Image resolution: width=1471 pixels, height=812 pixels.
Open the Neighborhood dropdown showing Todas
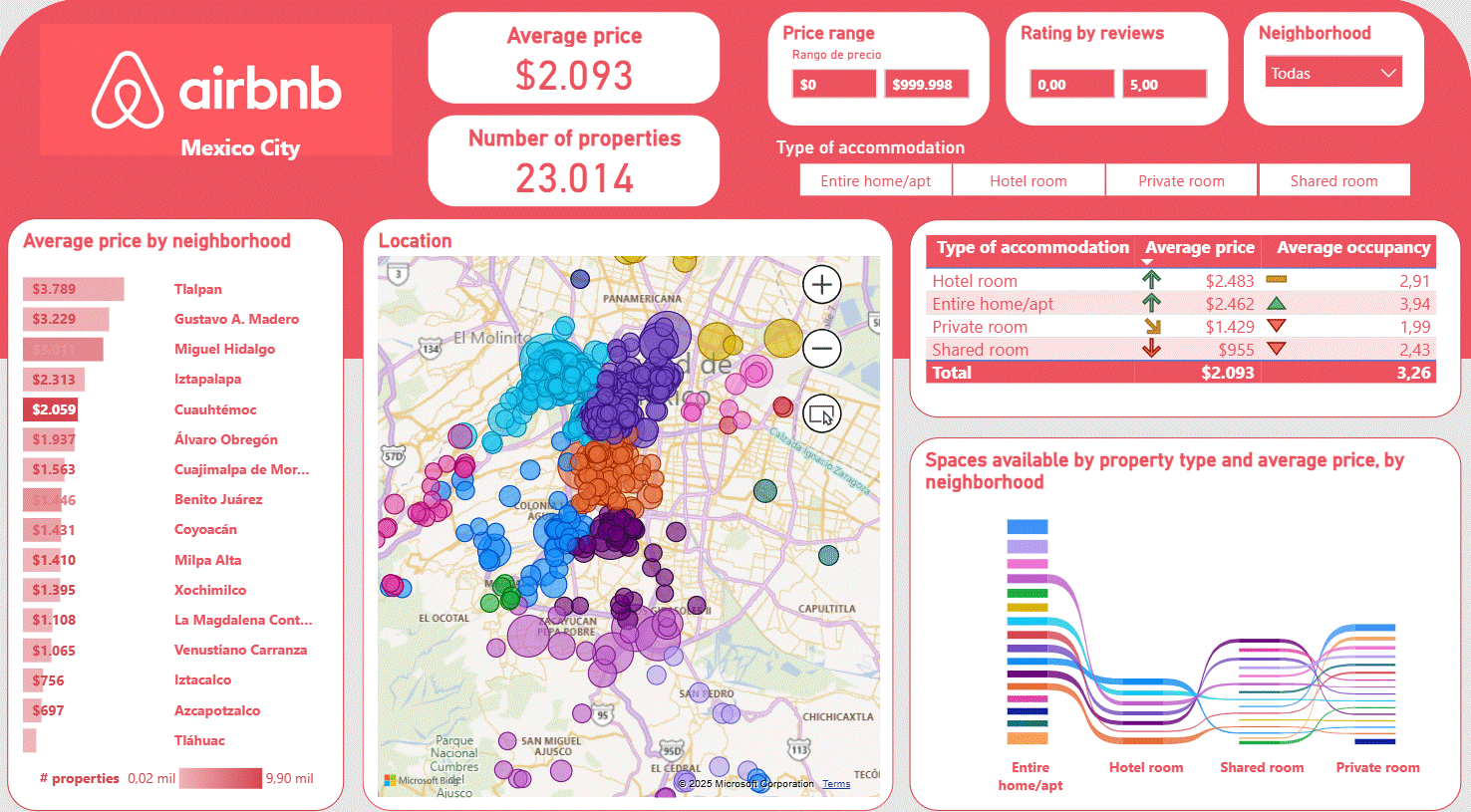click(1332, 71)
